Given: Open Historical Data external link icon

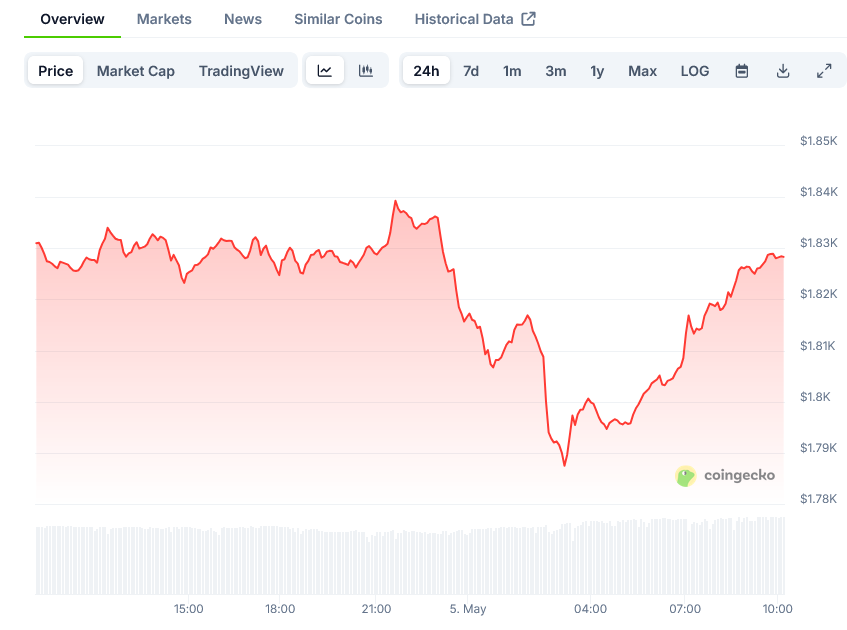Looking at the screenshot, I should 530,18.
